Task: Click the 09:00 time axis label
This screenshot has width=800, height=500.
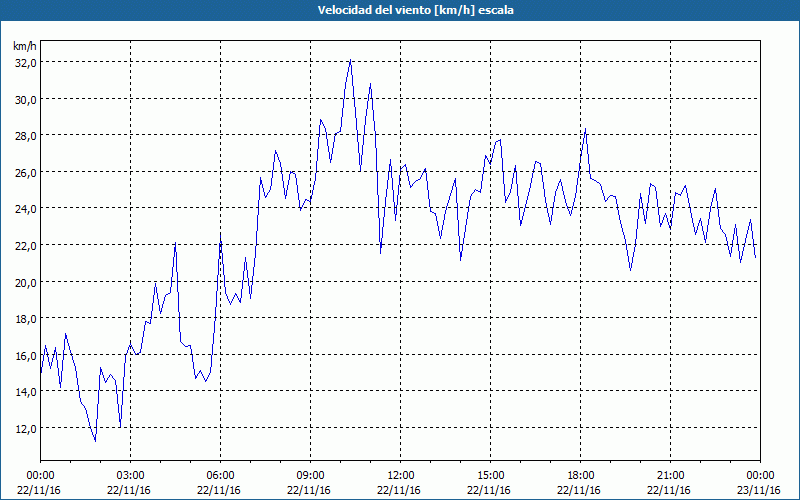Action: 310,476
